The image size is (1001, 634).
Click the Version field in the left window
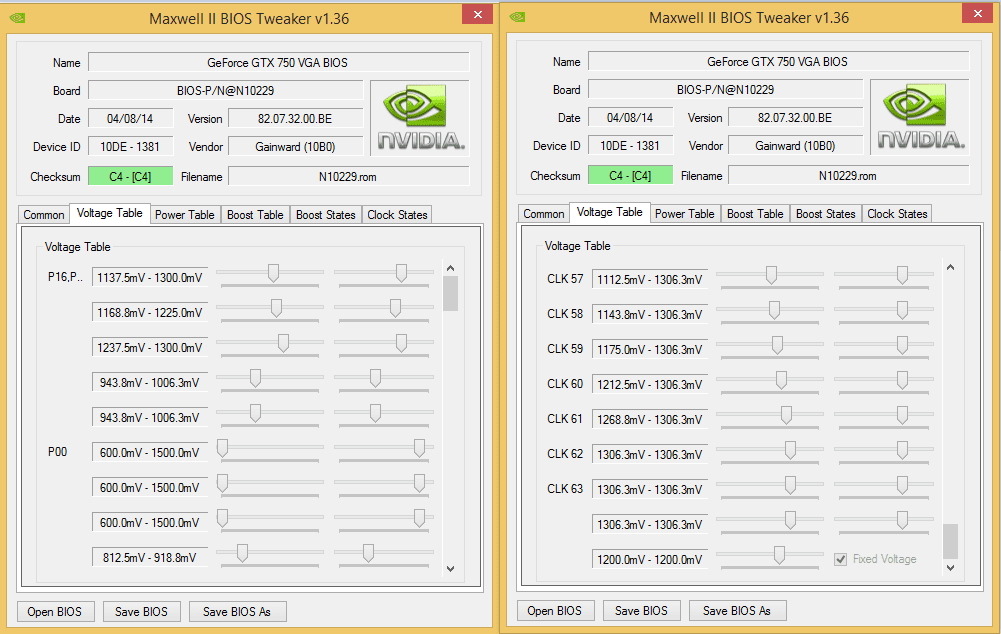(x=296, y=119)
